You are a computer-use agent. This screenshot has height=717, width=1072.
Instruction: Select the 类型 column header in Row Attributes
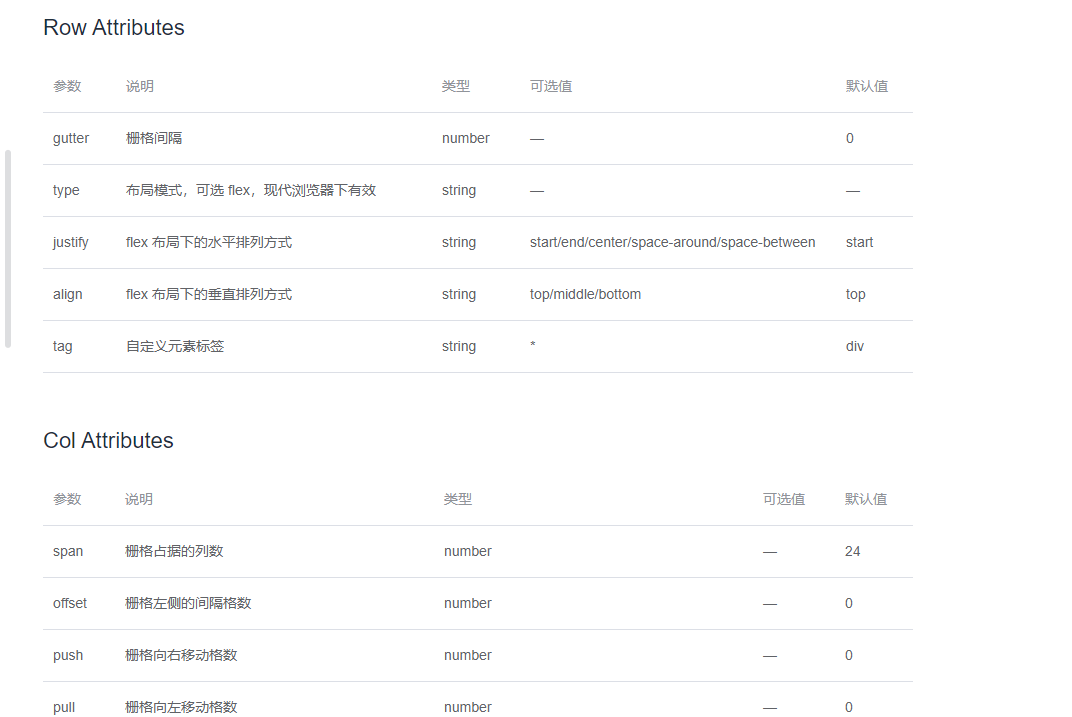(455, 86)
